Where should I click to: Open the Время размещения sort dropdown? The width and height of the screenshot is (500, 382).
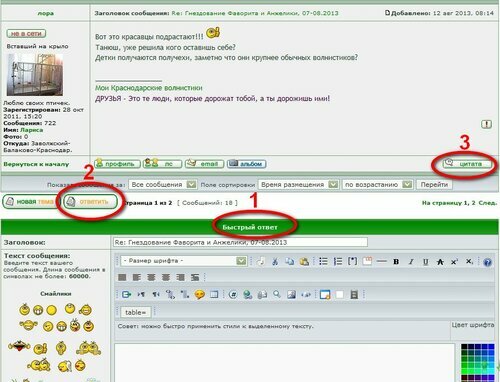pos(298,184)
